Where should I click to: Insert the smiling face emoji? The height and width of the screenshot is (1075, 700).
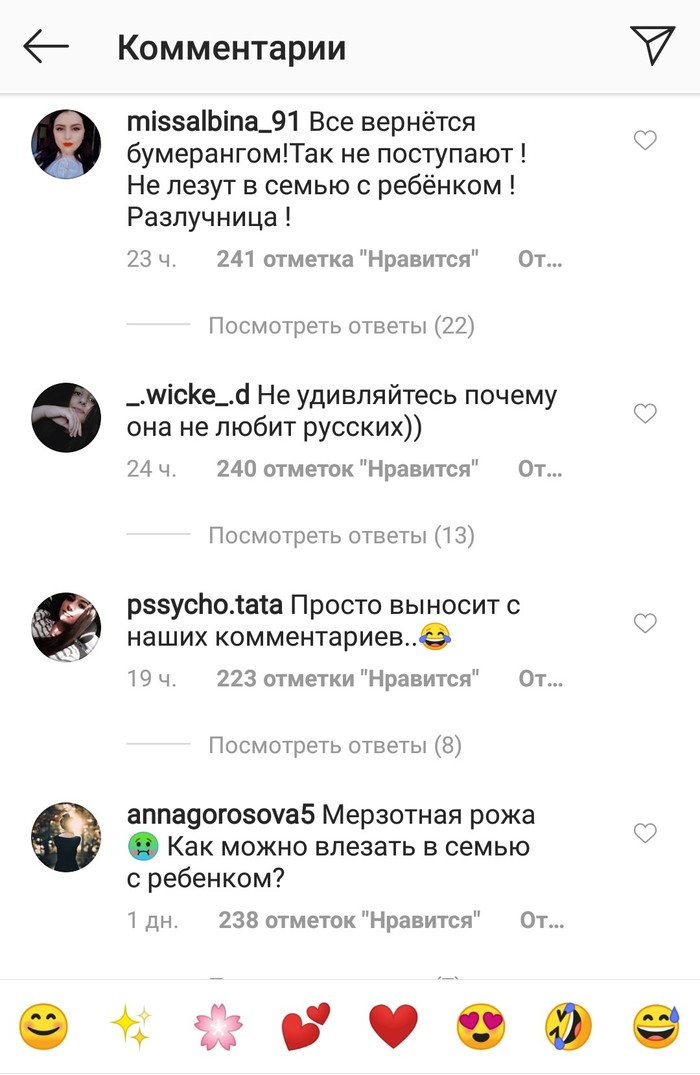pyautogui.click(x=44, y=1026)
